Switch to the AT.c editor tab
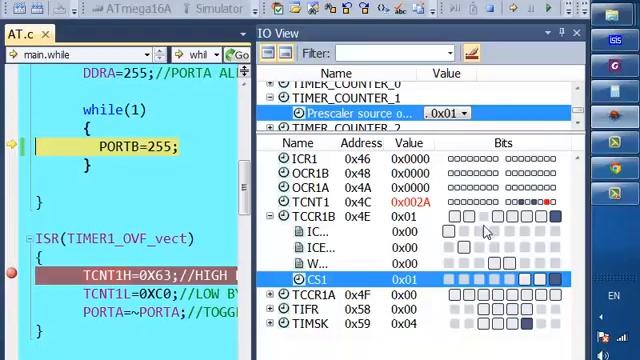The width and height of the screenshot is (640, 360). pos(20,35)
